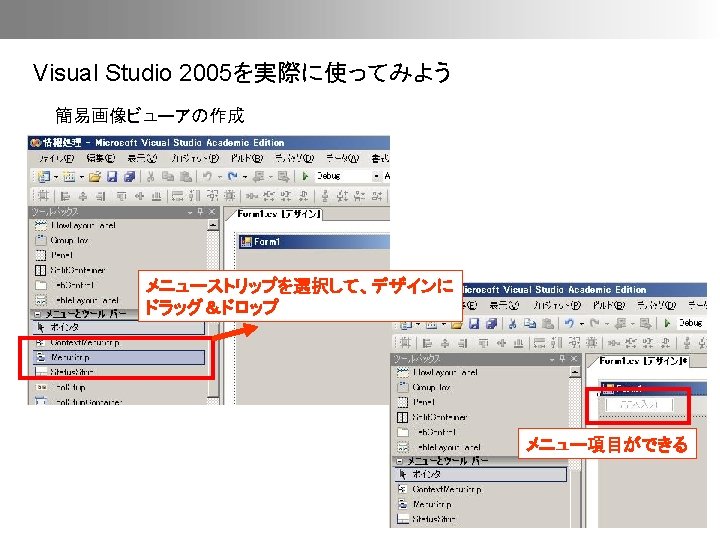This screenshot has height=540, width=720.
Task: Open Debug configuration combo in 情報処理 window
Action: click(x=348, y=176)
